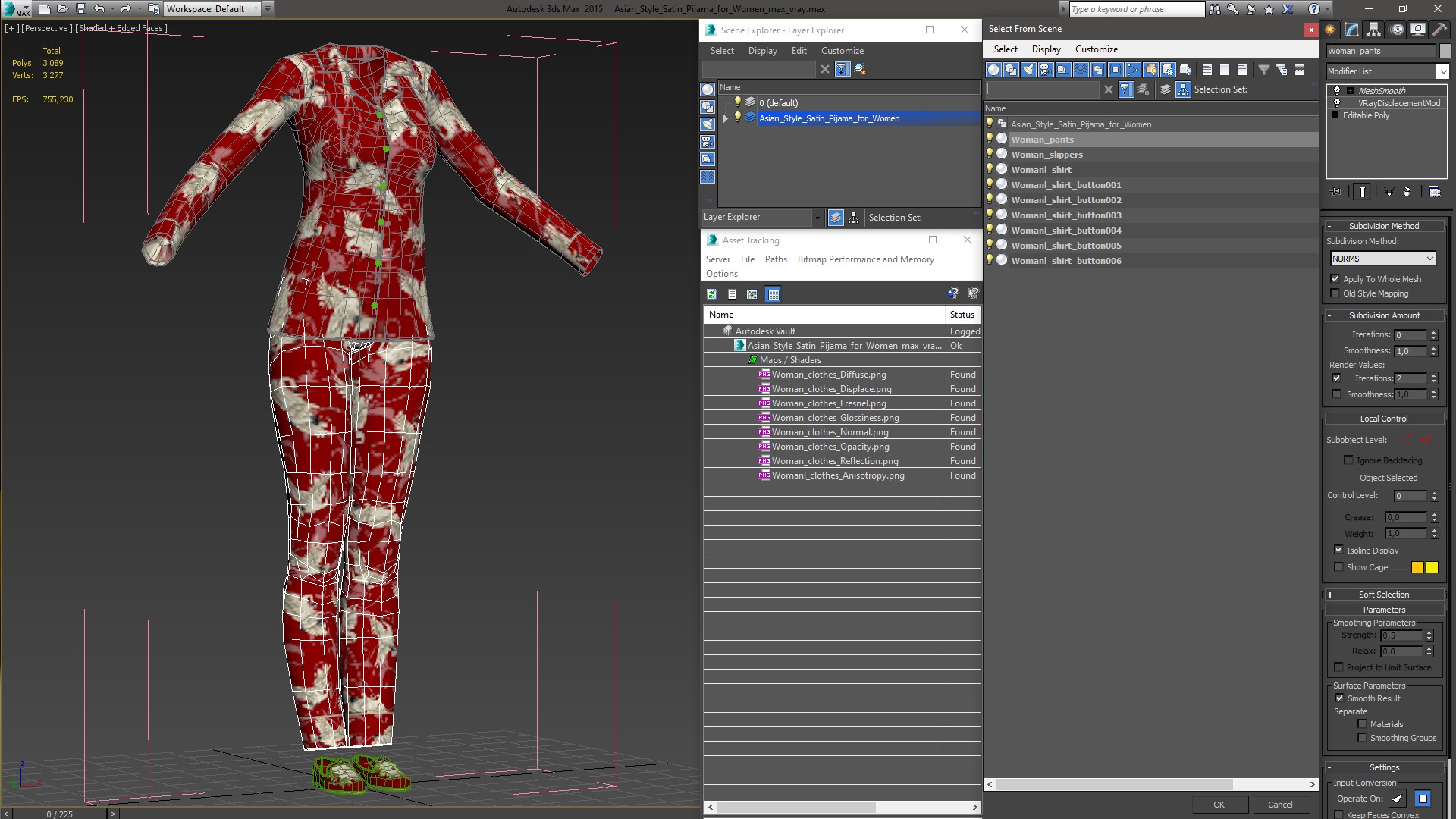Toggle visibility bulb of 0 (default) layer
Image resolution: width=1456 pixels, height=819 pixels.
[x=737, y=102]
